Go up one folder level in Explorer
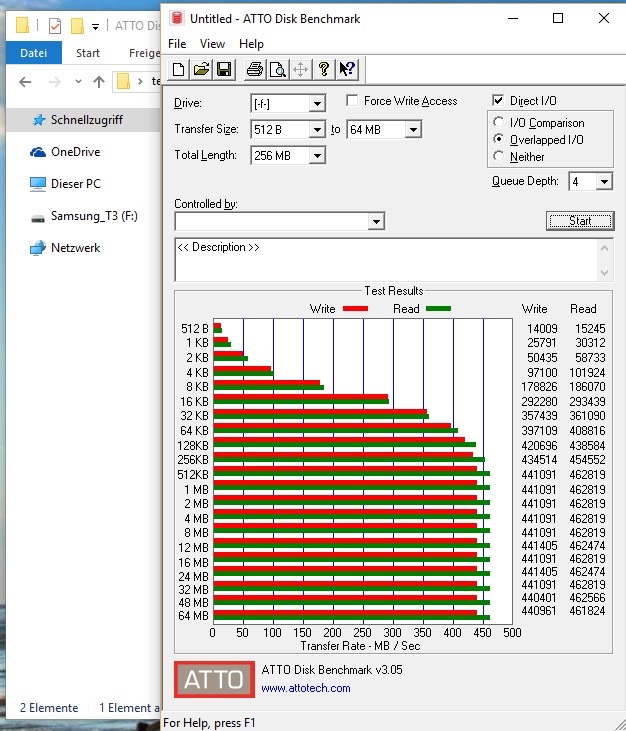 (x=99, y=83)
